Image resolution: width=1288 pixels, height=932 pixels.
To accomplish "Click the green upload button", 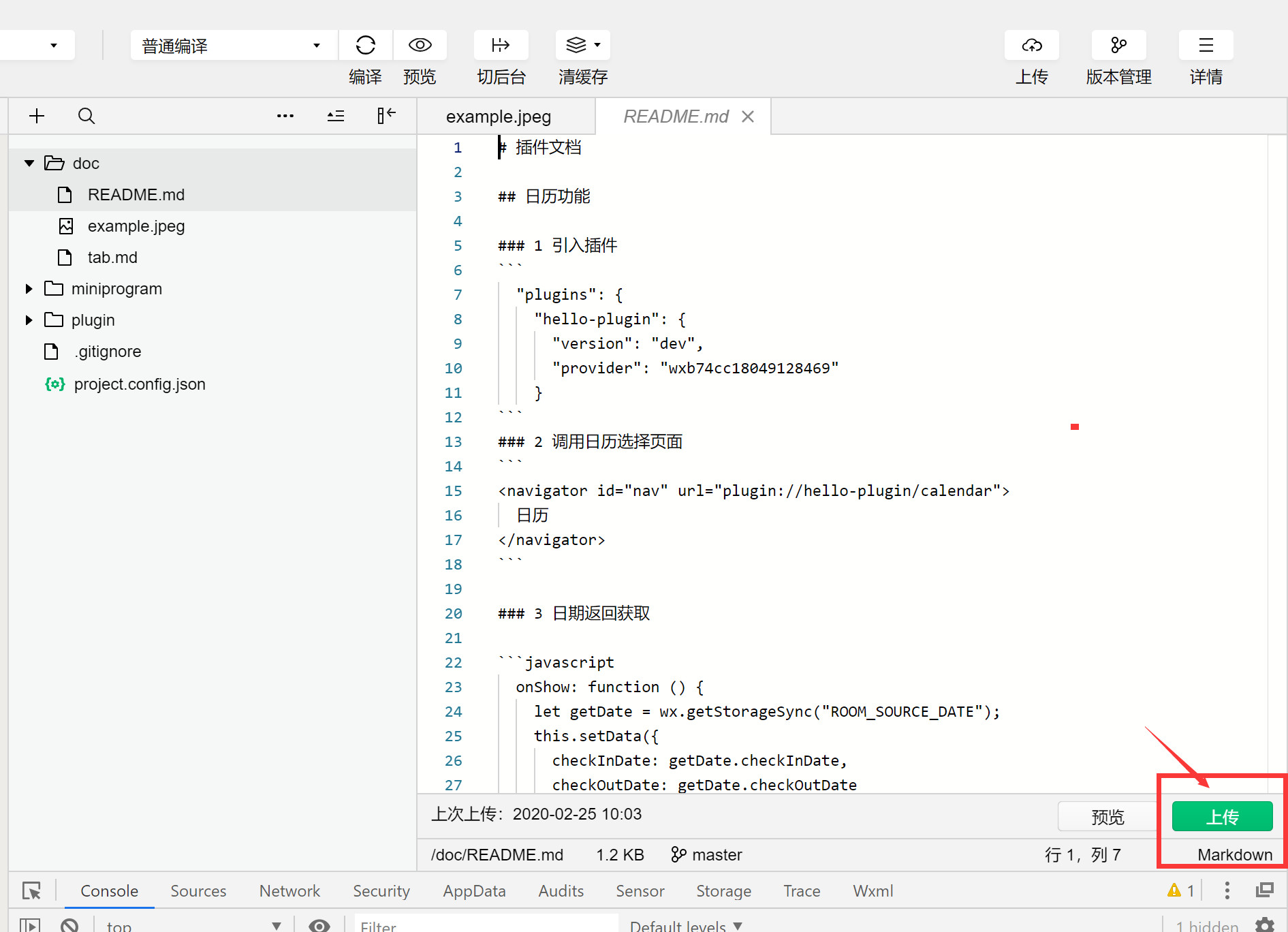I will pyautogui.click(x=1223, y=816).
